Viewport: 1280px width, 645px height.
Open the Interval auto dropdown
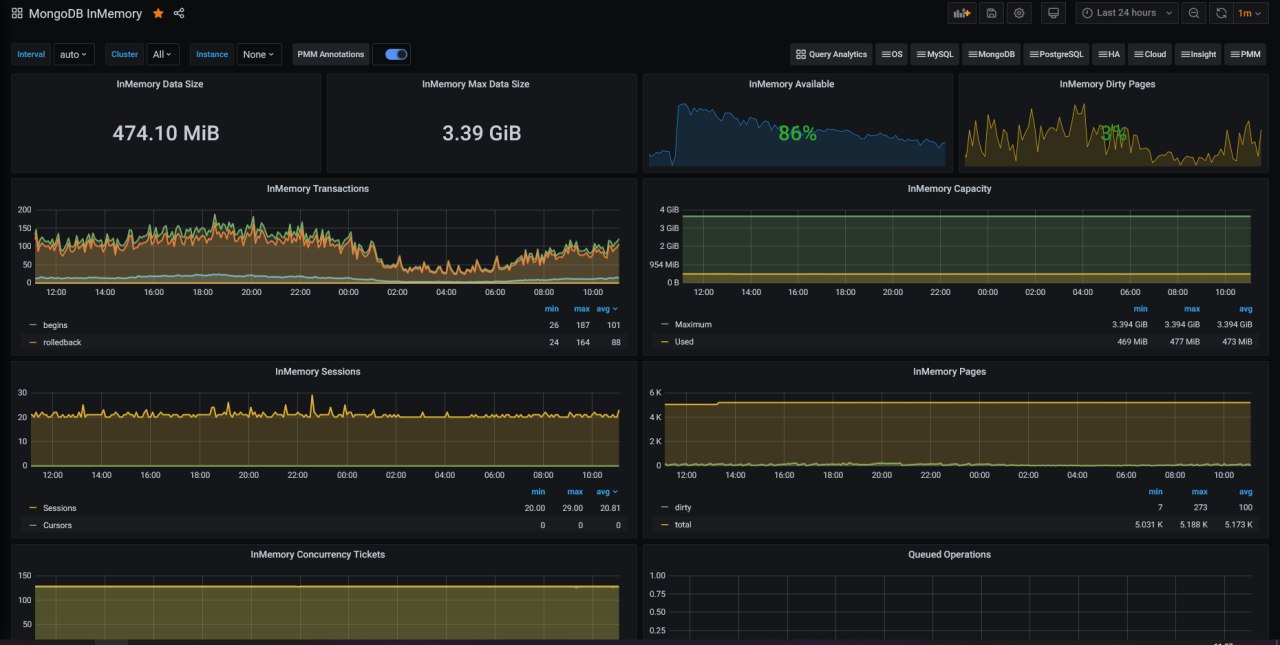73,54
